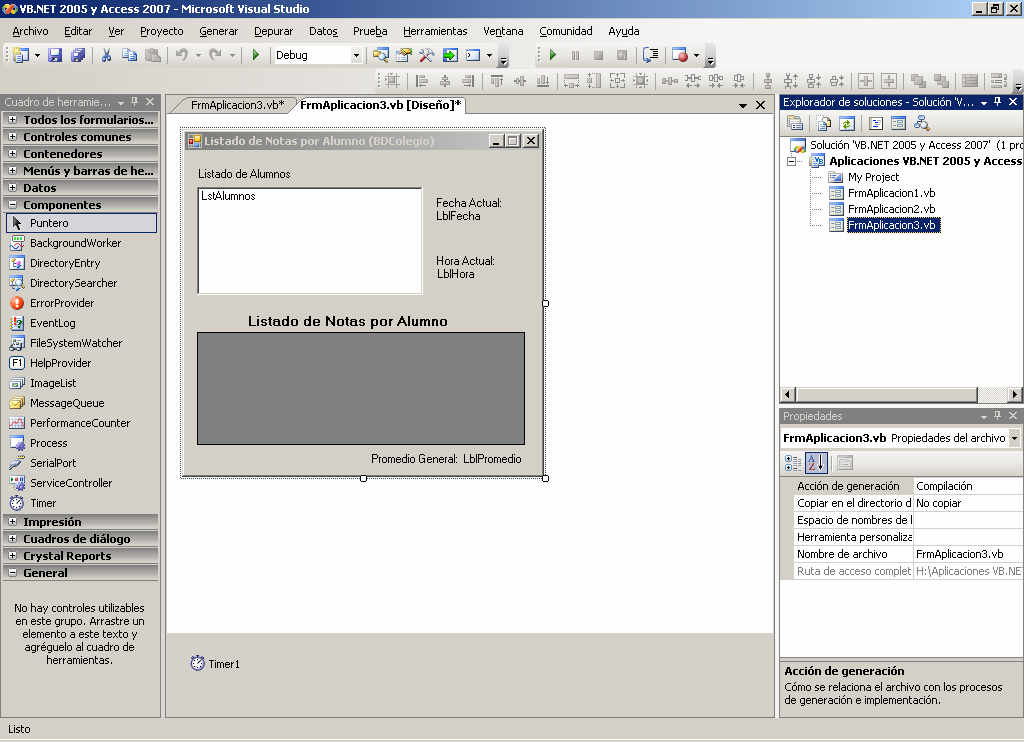Screen dimensions: 1024x742
Task: Select the BackgroundWorker component
Action: [82, 243]
